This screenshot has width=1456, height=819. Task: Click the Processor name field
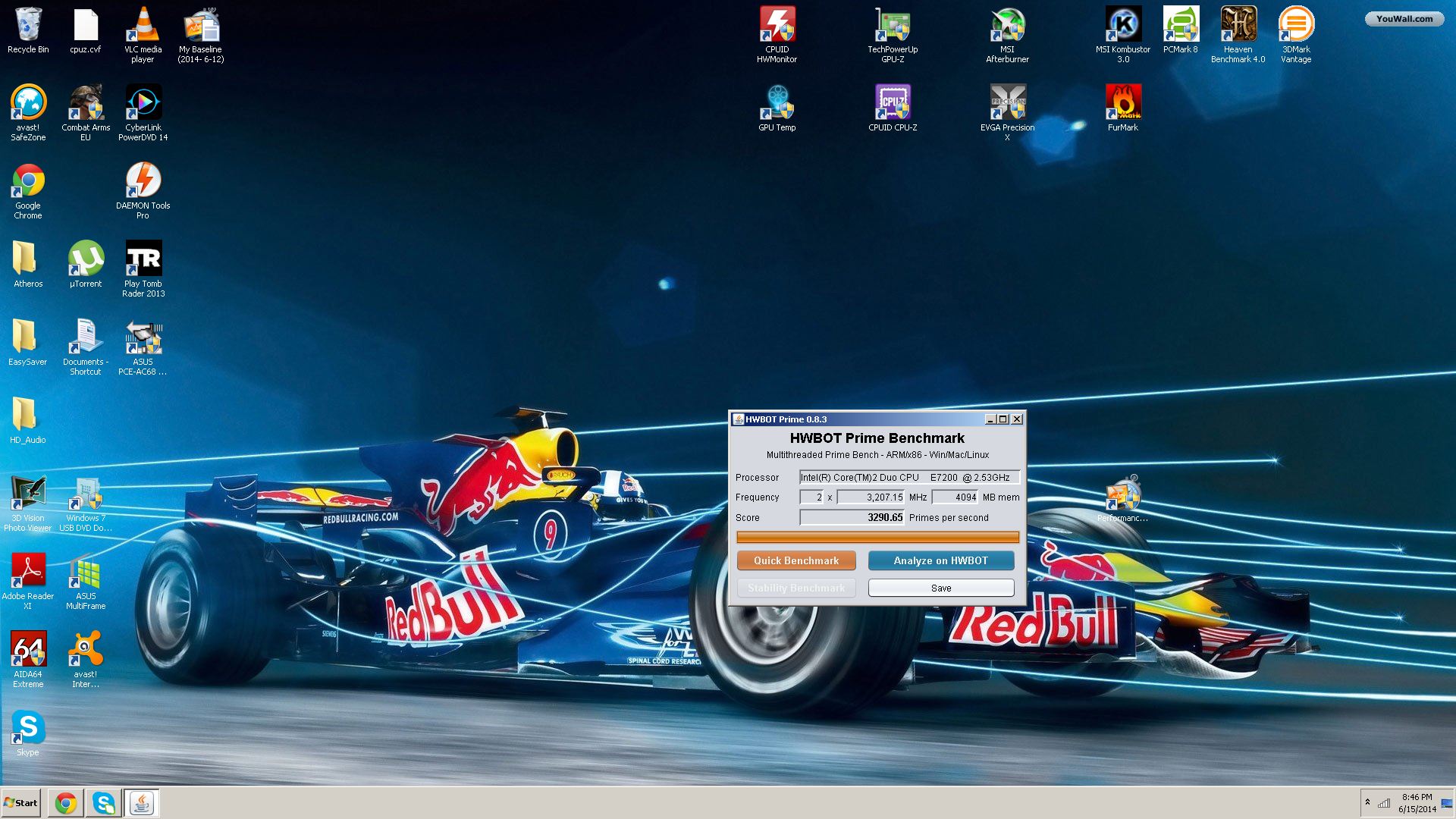pos(909,477)
